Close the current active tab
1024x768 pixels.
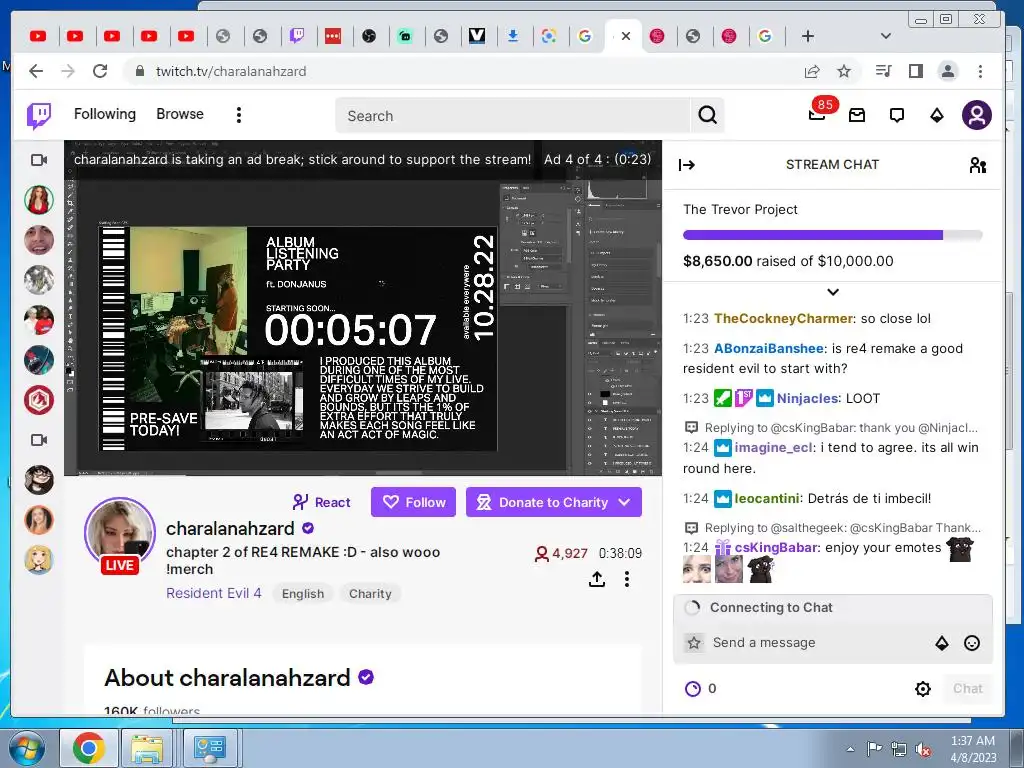(626, 36)
